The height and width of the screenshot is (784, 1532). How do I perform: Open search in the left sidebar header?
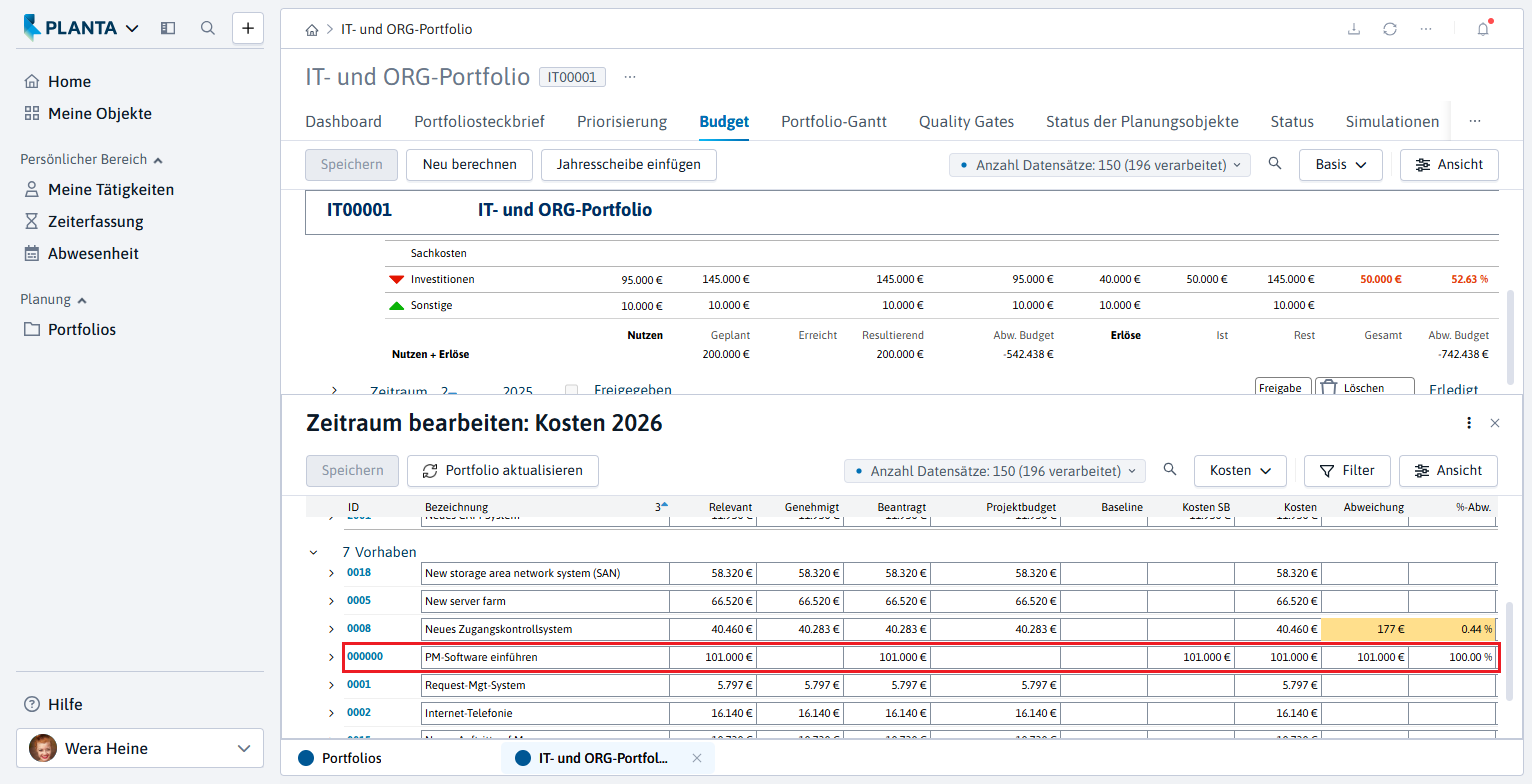coord(208,28)
